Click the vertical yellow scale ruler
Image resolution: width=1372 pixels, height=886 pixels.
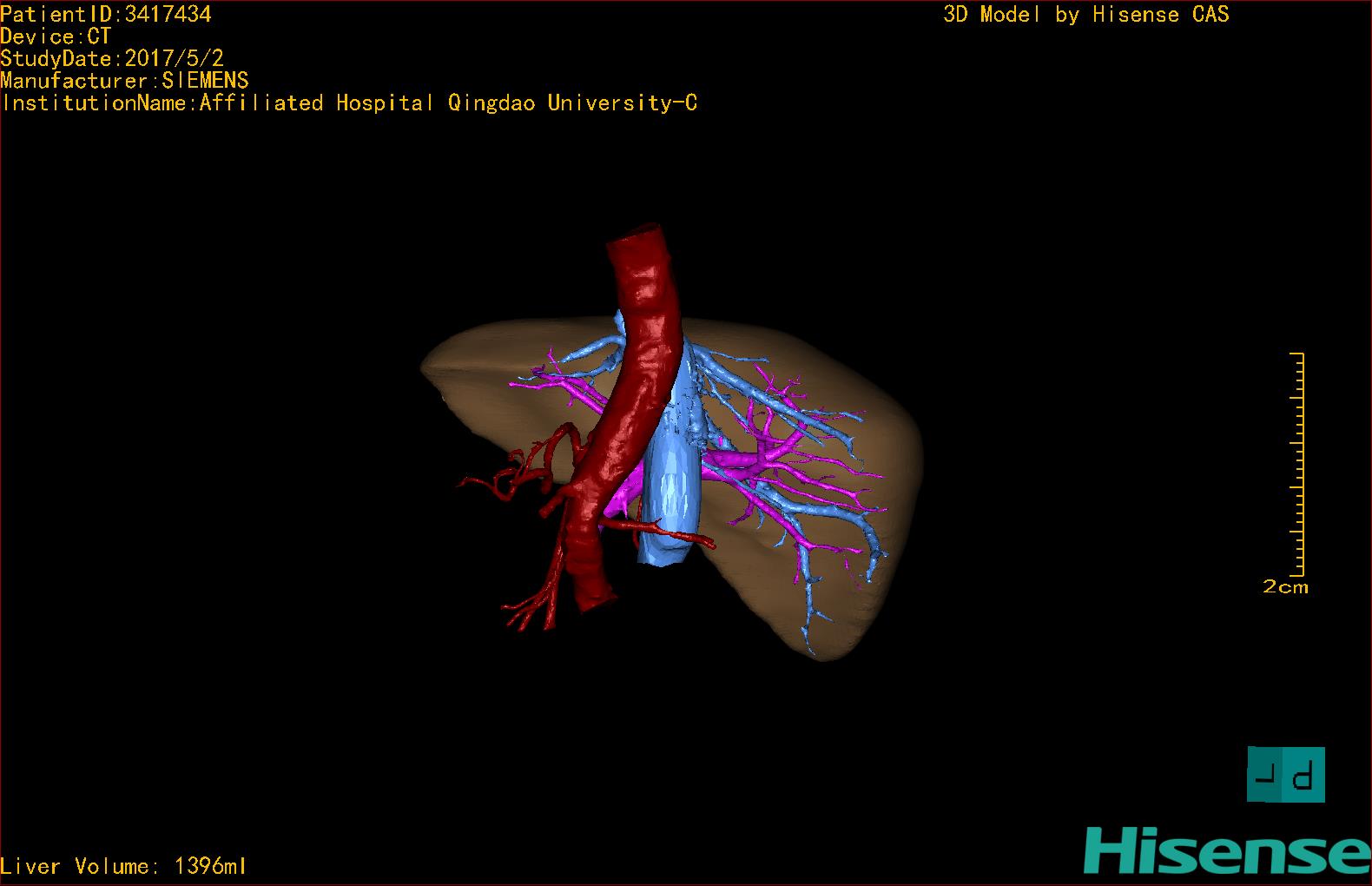pyautogui.click(x=1298, y=465)
